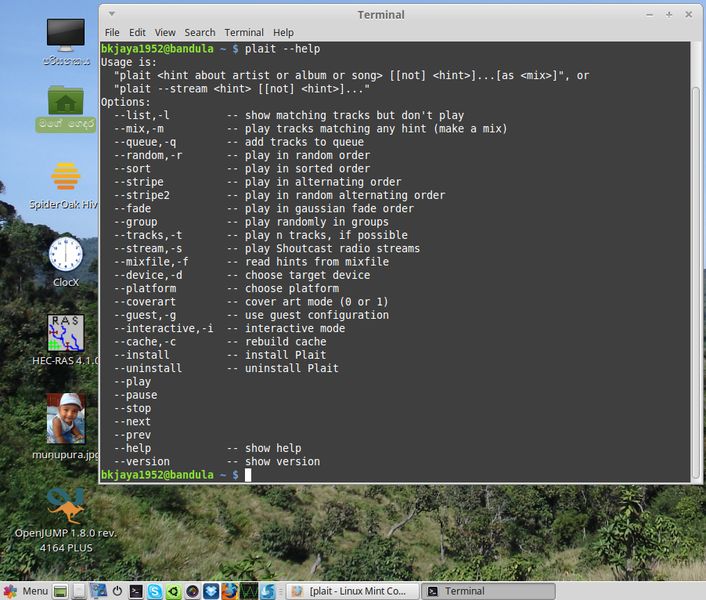Launch terminal from panel launcher
The width and height of the screenshot is (706, 600).
pyautogui.click(x=136, y=591)
